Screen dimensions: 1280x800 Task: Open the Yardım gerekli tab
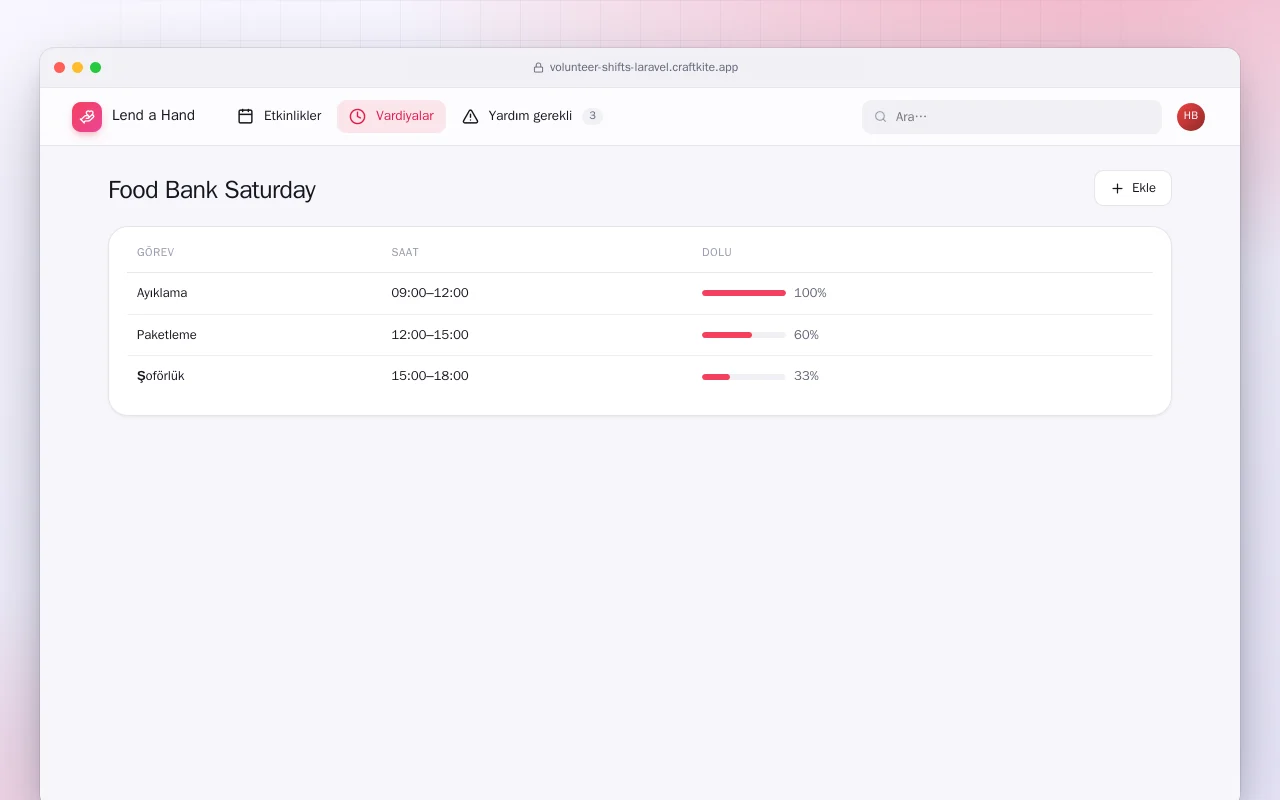532,116
